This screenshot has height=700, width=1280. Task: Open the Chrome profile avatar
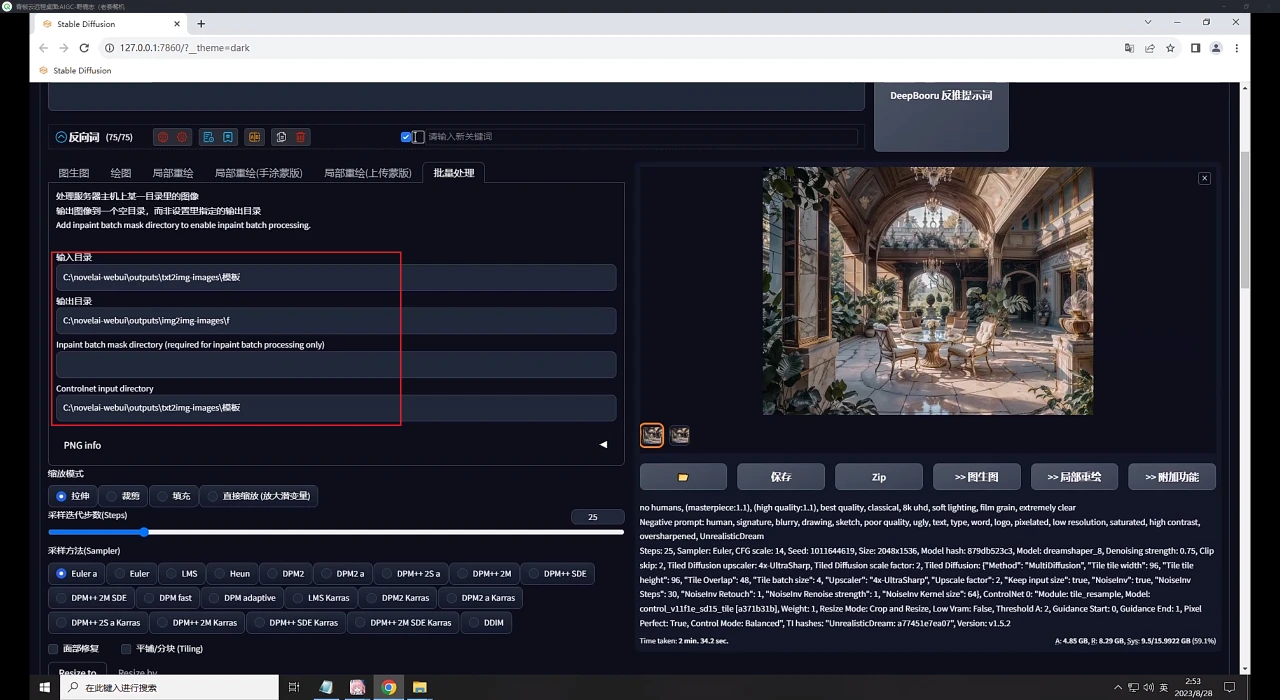pos(1216,48)
